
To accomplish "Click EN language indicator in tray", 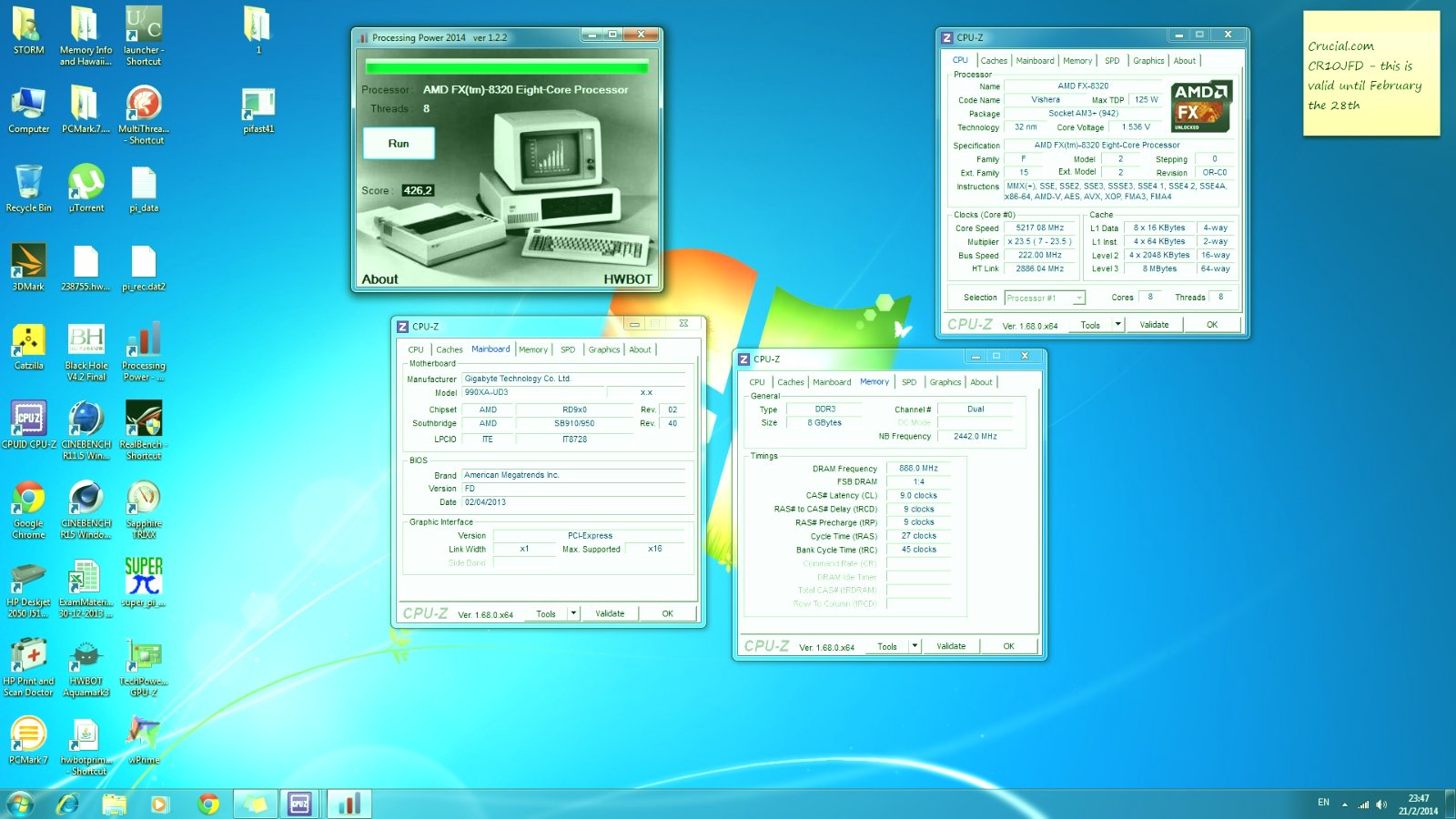I will tap(1323, 803).
